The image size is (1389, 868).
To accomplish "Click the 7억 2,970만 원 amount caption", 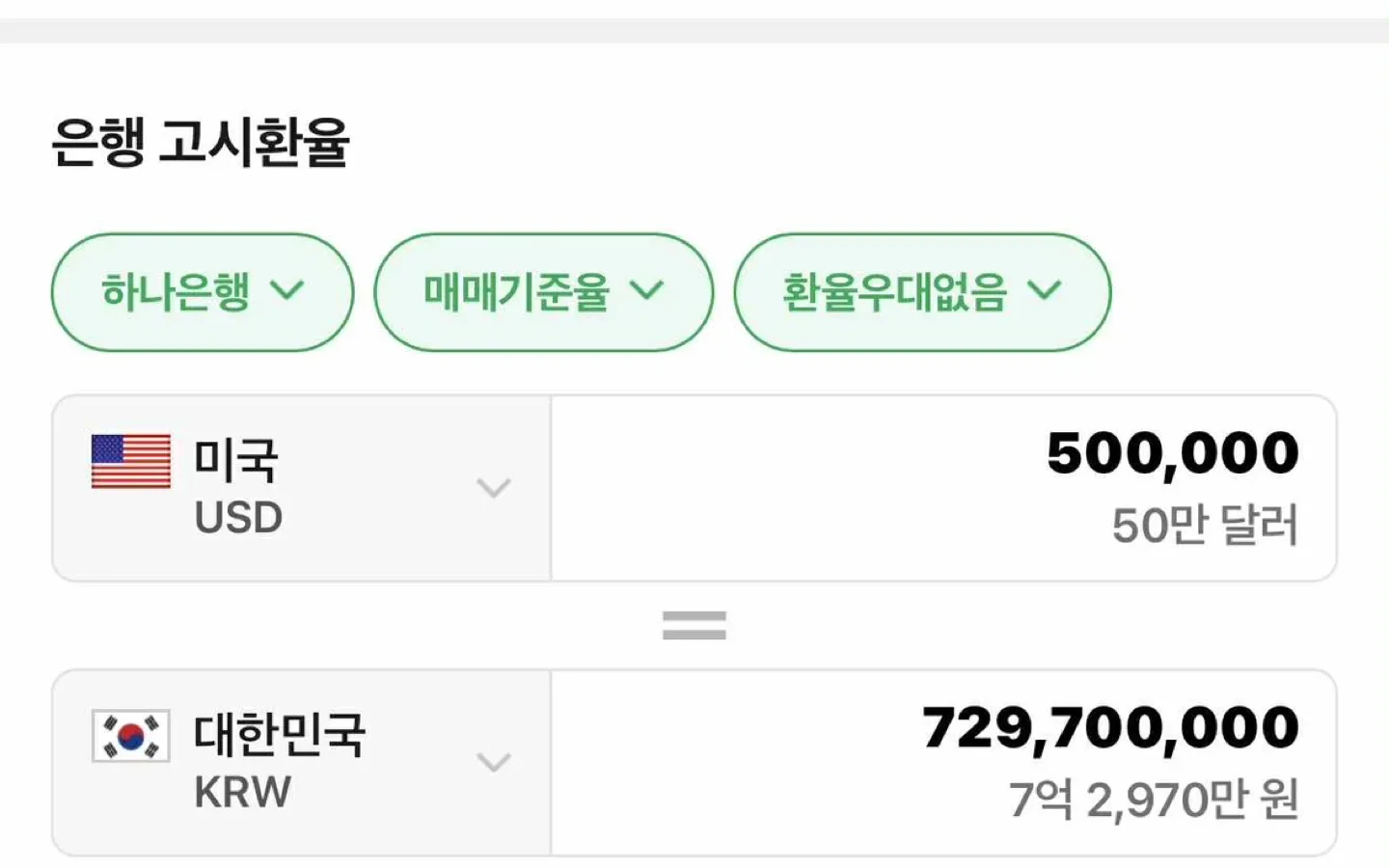I will [1154, 800].
